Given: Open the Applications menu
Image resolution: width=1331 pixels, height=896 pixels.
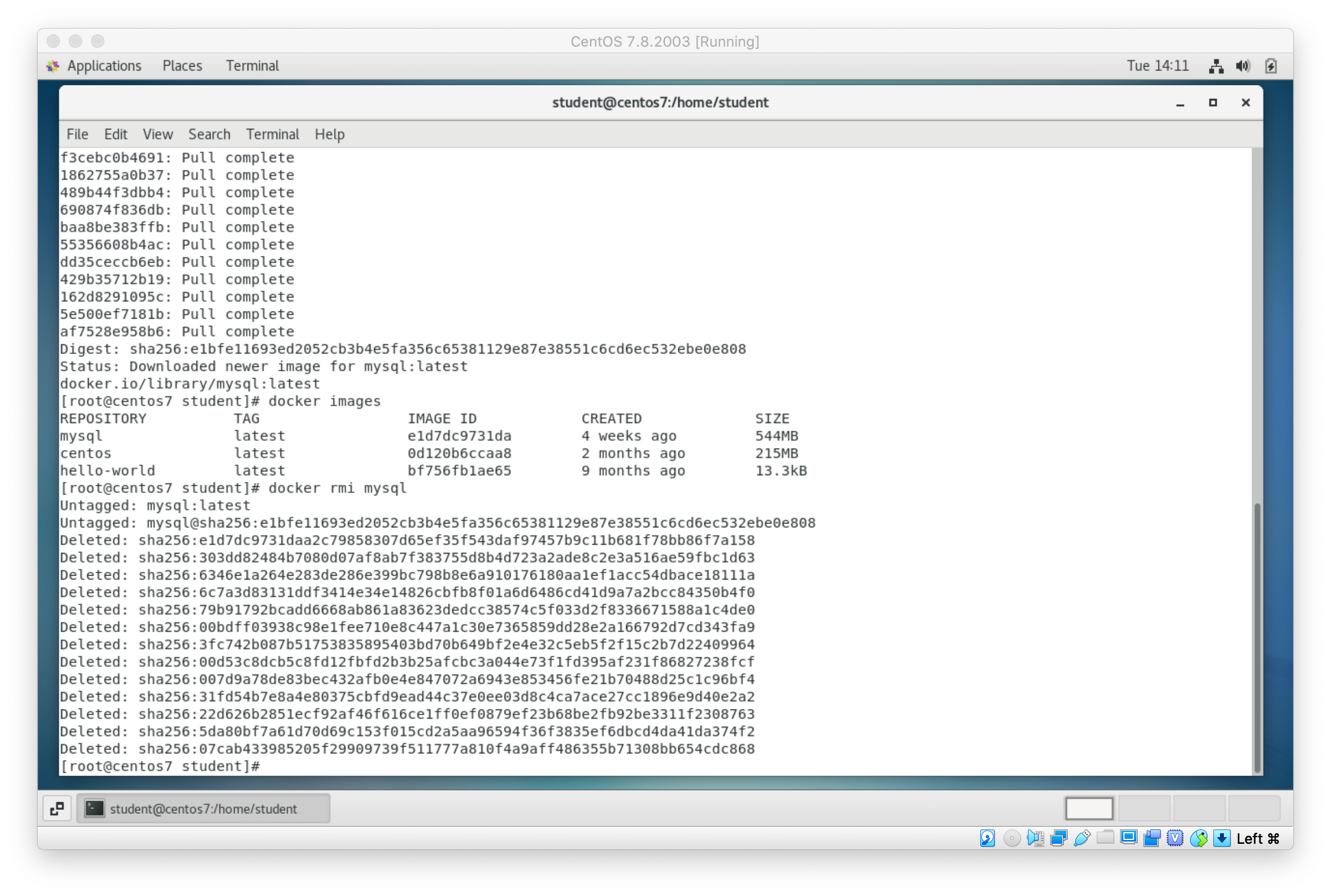Looking at the screenshot, I should tap(103, 66).
